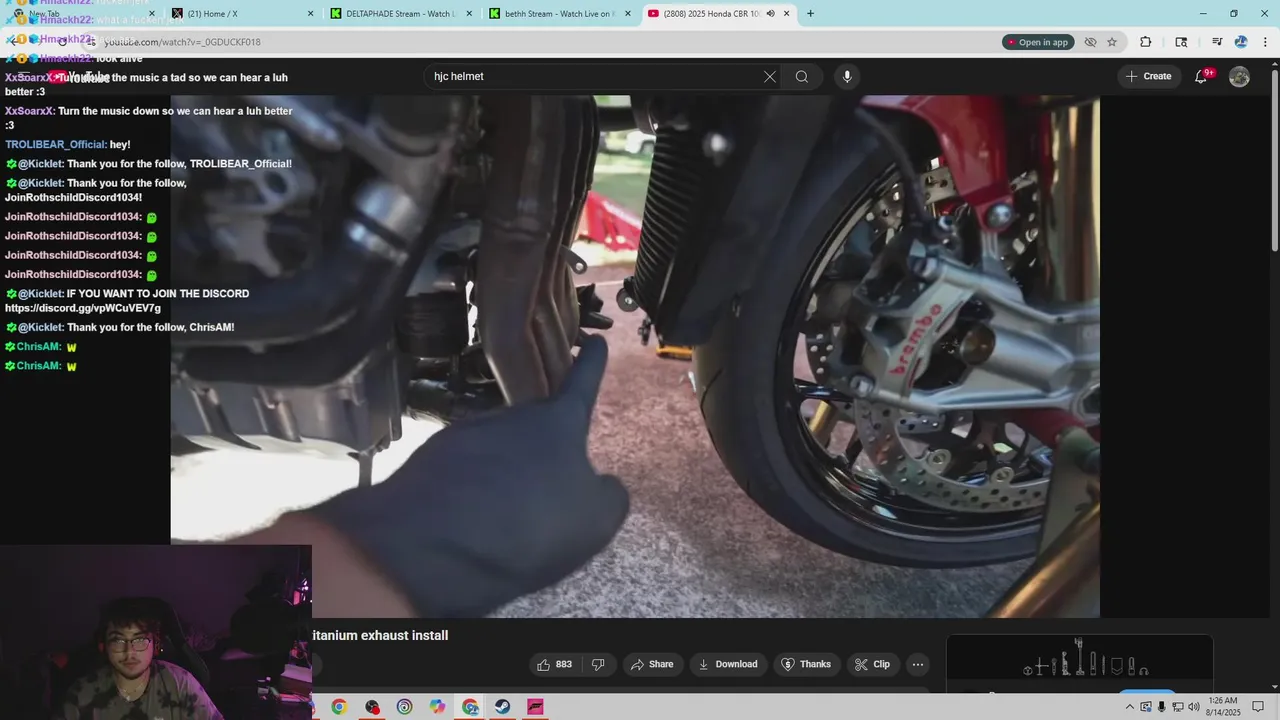Close the '(21) Home / X' tab
Image resolution: width=1280 pixels, height=720 pixels.
(x=310, y=14)
